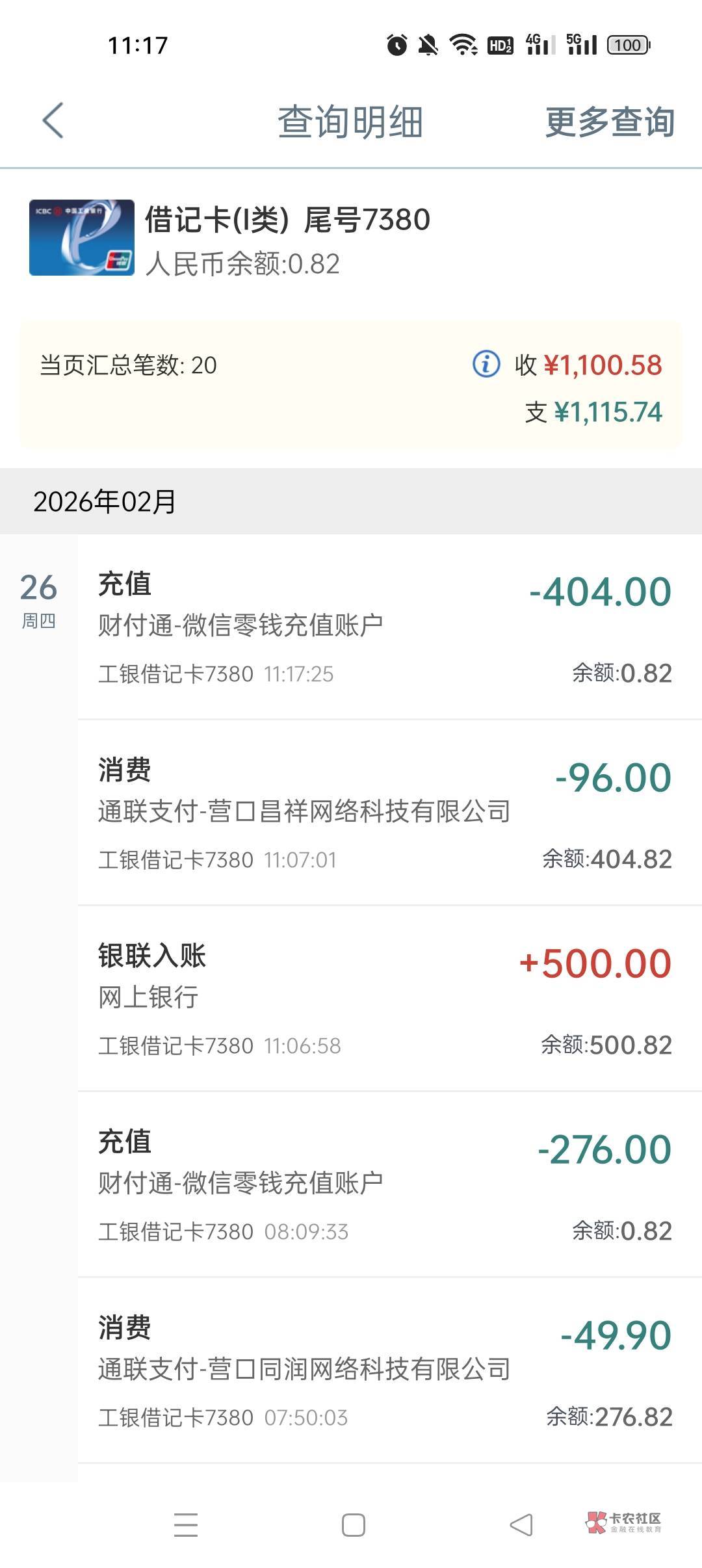Viewport: 702px width, 1568px height.
Task: Tap the muted notification bell icon
Action: coord(428,45)
